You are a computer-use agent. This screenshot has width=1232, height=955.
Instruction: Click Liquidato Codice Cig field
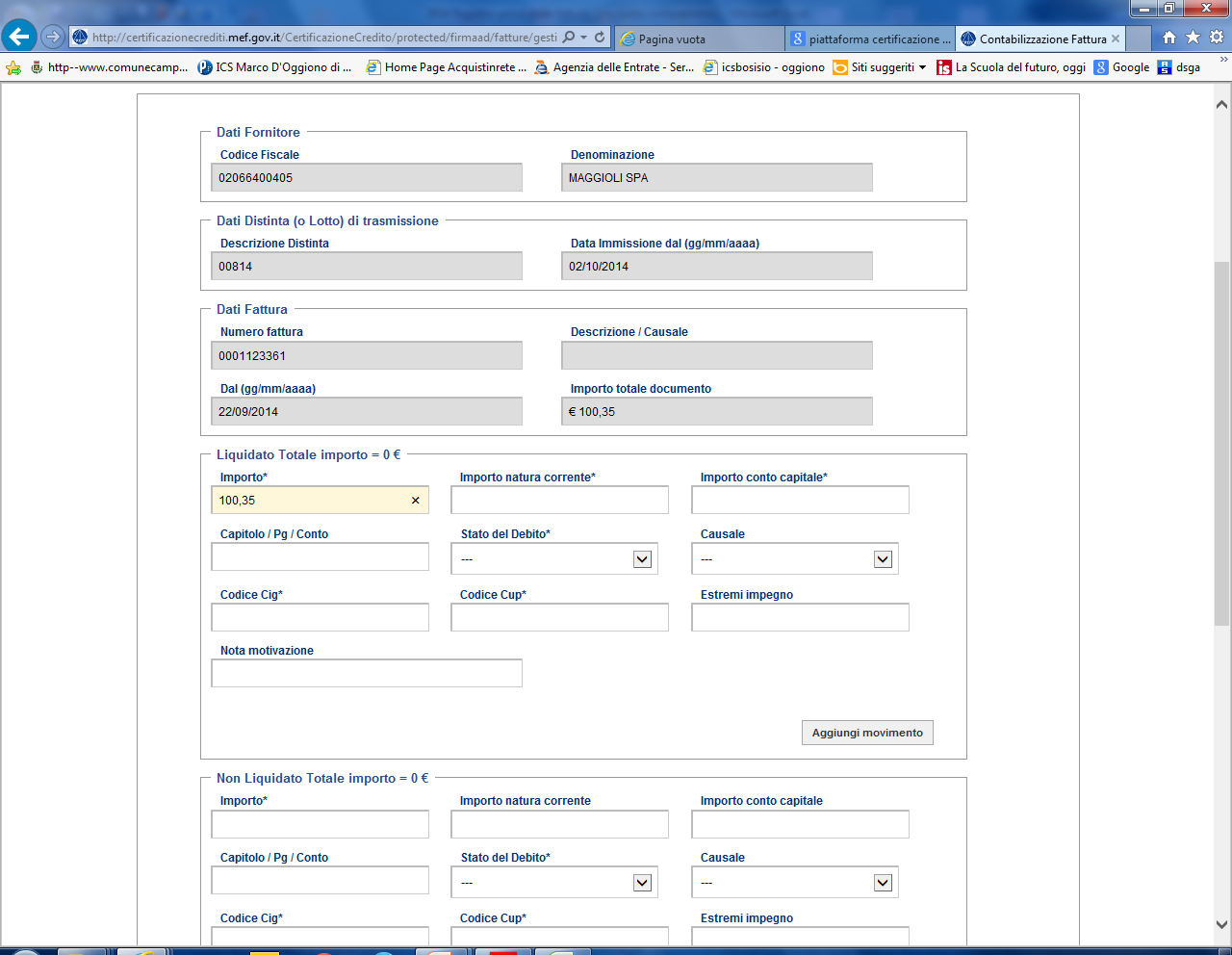click(x=320, y=618)
